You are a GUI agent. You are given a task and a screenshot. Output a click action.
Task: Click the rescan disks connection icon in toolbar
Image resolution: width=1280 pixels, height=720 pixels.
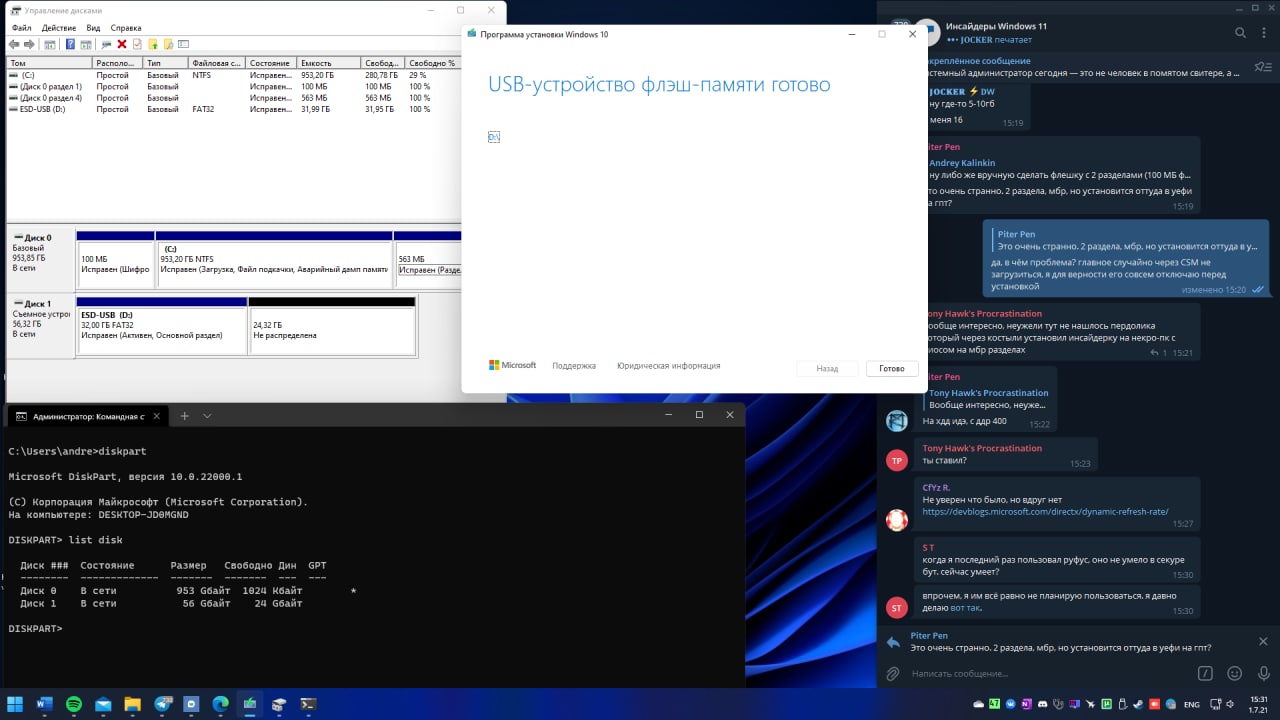pos(106,44)
